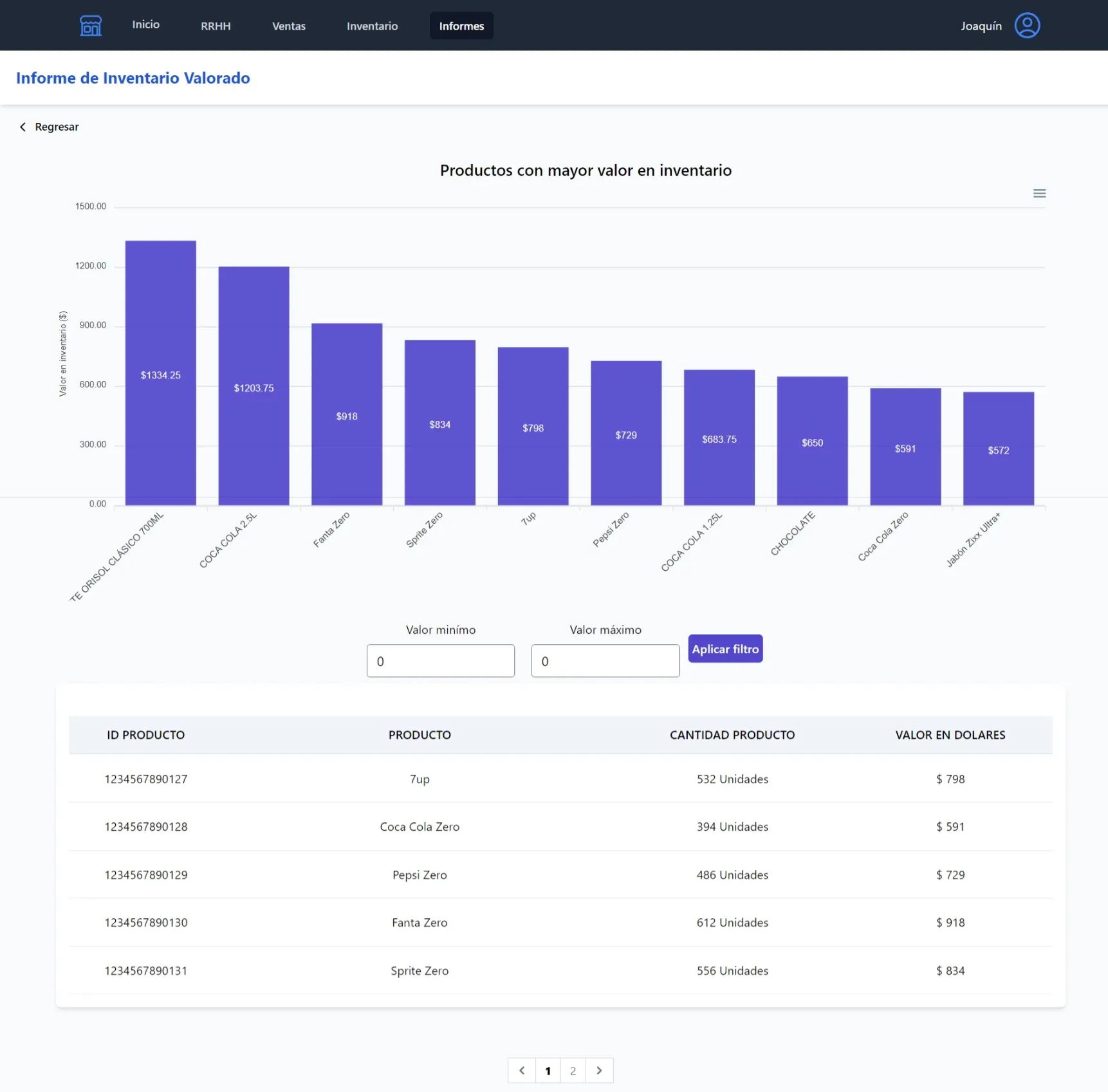Screen dimensions: 1108x1092
Task: Click the ID PRODUCTO column header
Action: click(x=146, y=734)
